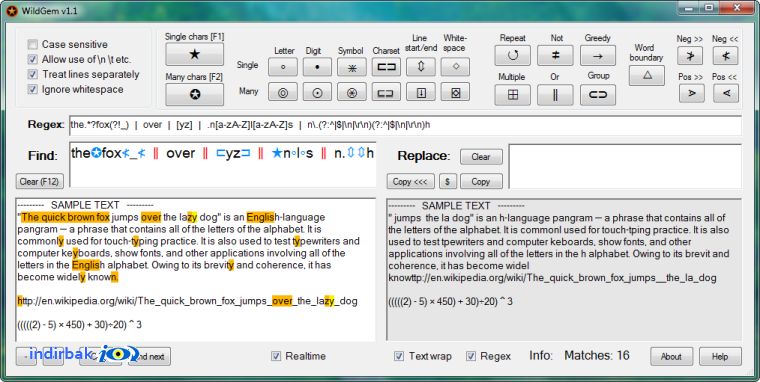Insert the Single chars star wildcard
Image resolution: width=760 pixels, height=382 pixels.
click(x=194, y=54)
